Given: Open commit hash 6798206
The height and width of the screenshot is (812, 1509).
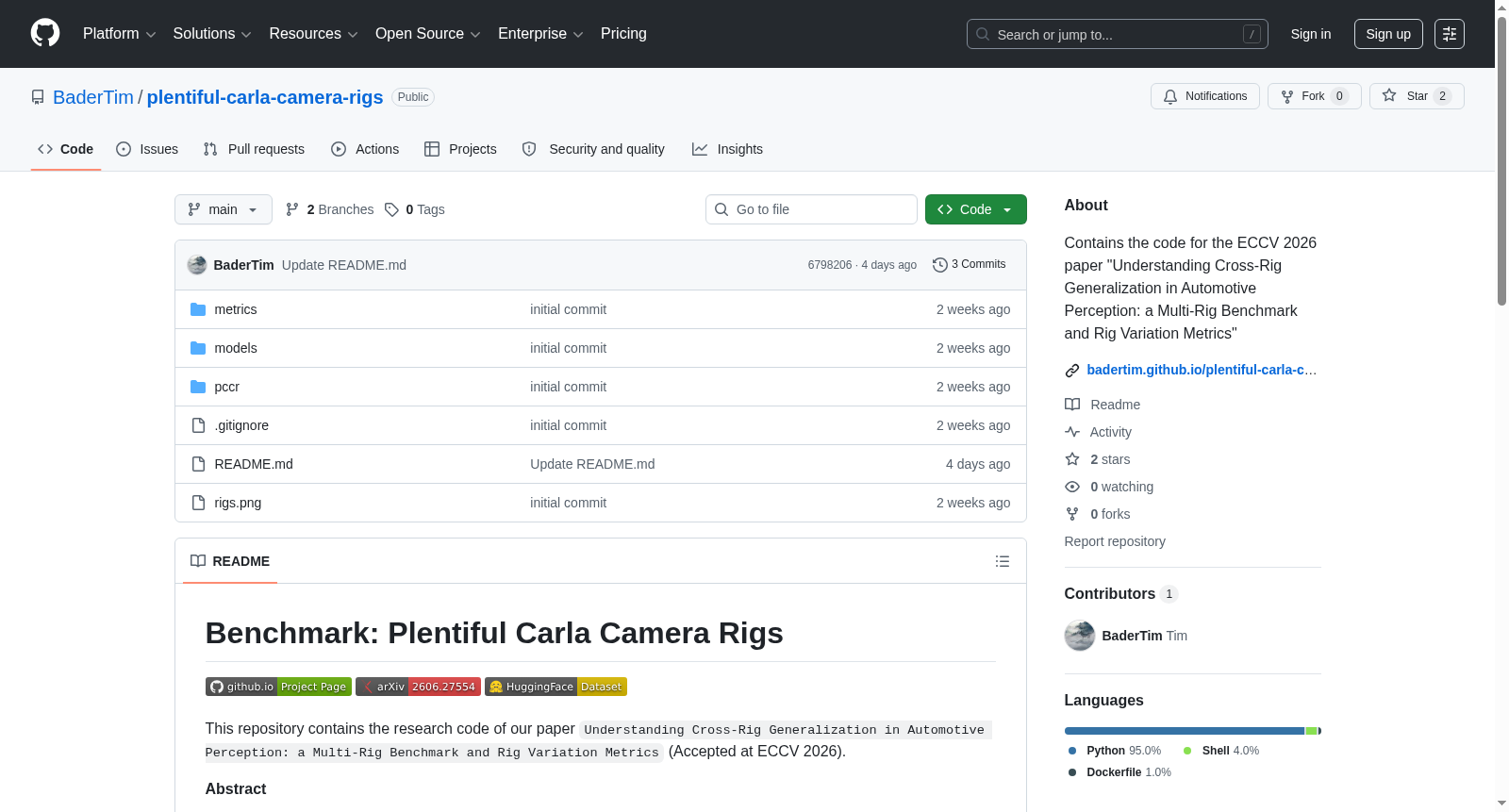Looking at the screenshot, I should pyautogui.click(x=830, y=265).
